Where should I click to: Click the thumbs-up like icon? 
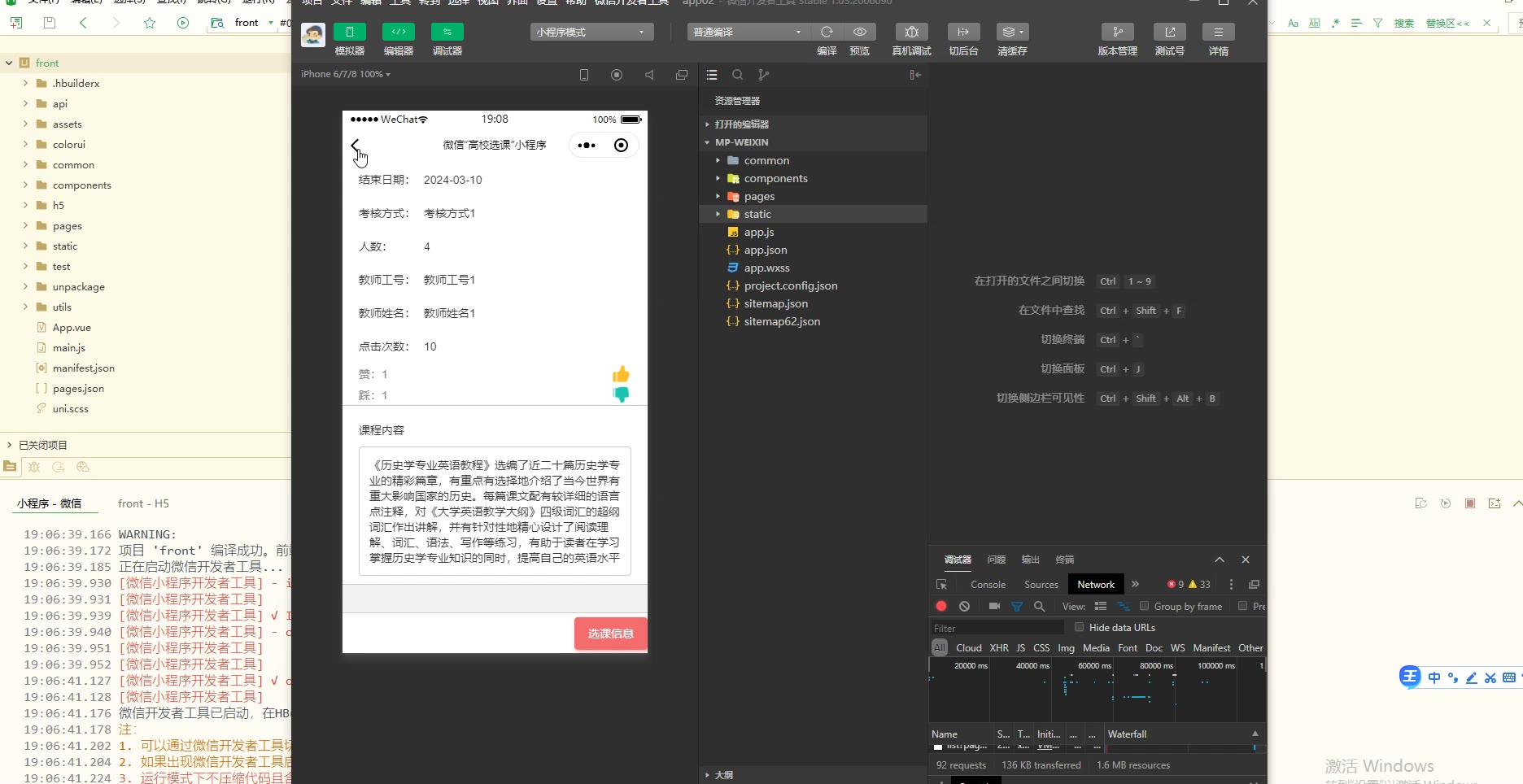(621, 374)
